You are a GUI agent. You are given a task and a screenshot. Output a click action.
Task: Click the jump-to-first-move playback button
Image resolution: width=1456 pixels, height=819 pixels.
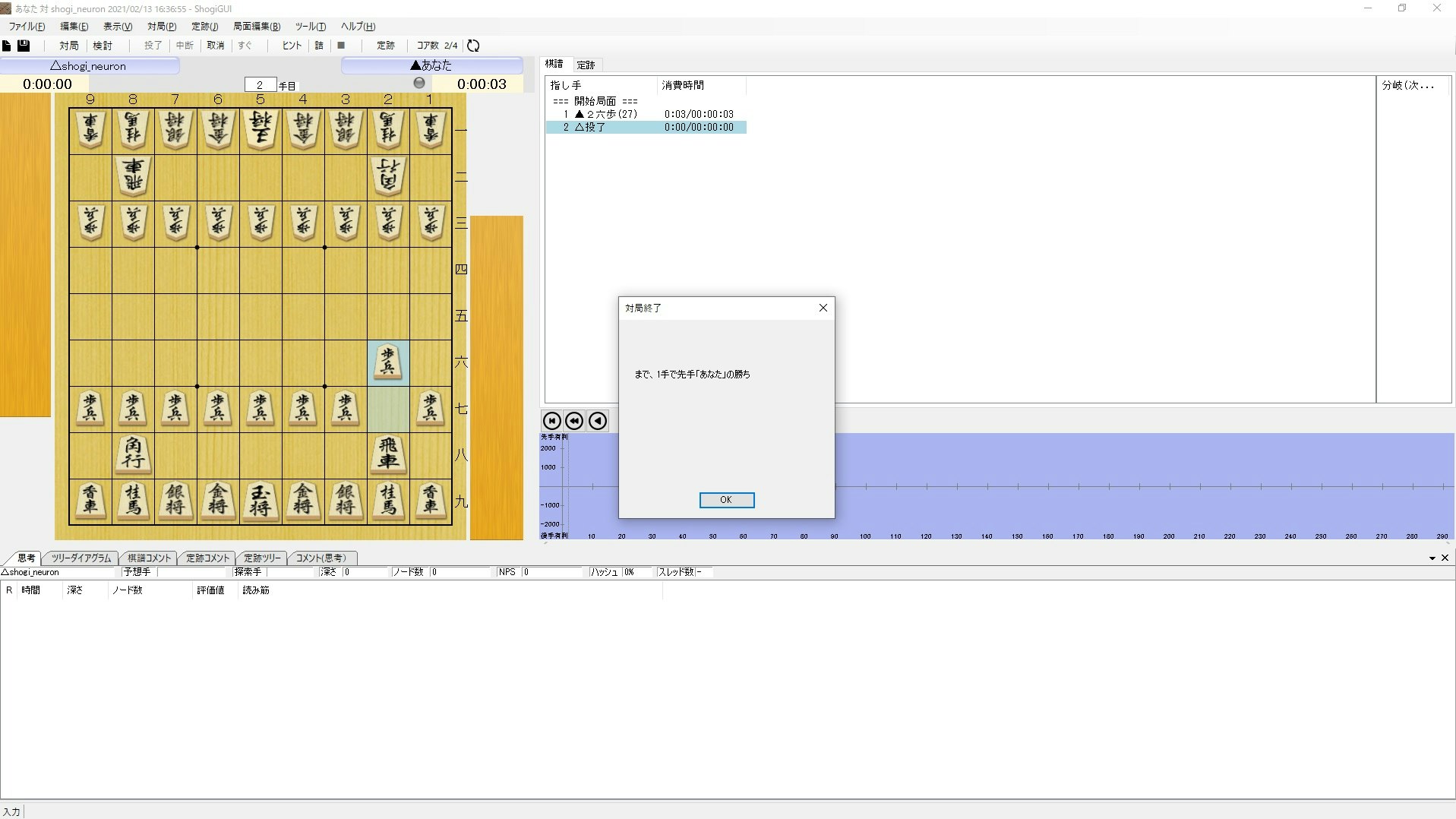[552, 421]
